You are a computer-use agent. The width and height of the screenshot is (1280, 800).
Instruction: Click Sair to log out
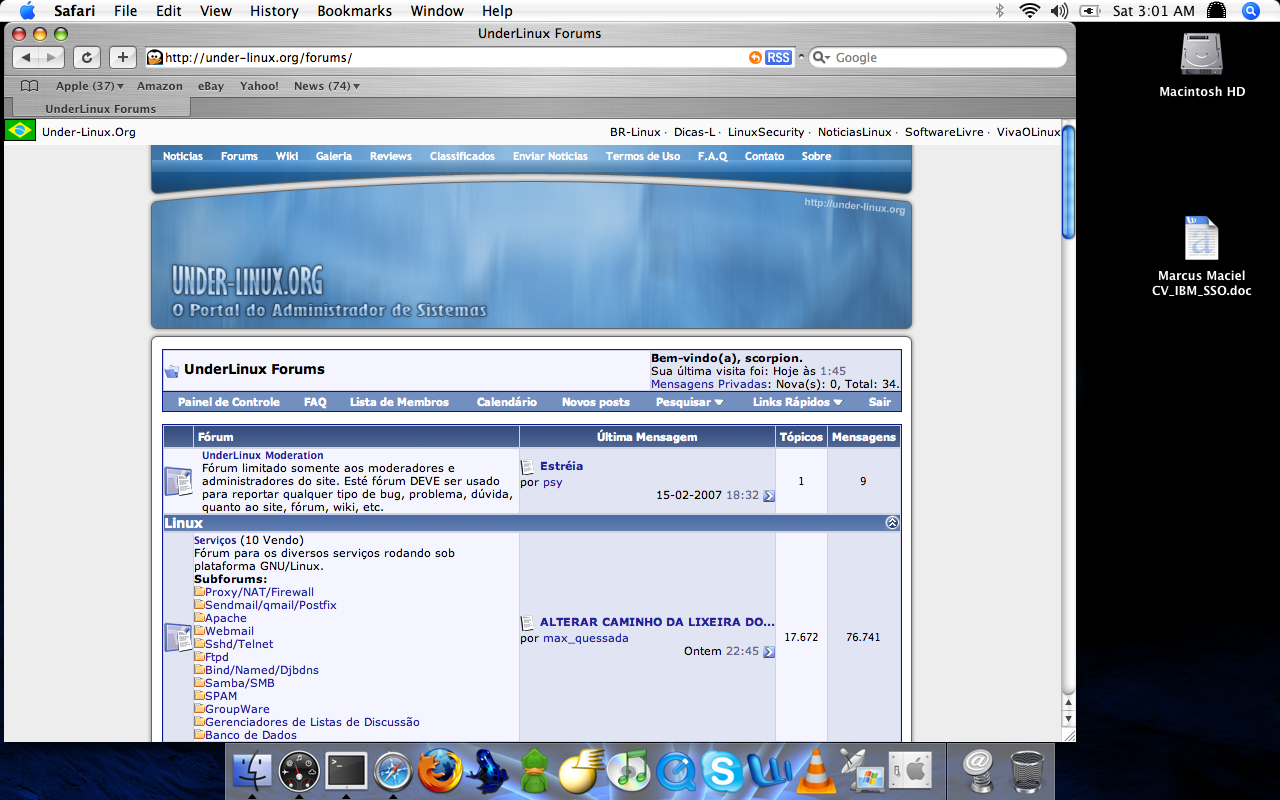pos(880,402)
